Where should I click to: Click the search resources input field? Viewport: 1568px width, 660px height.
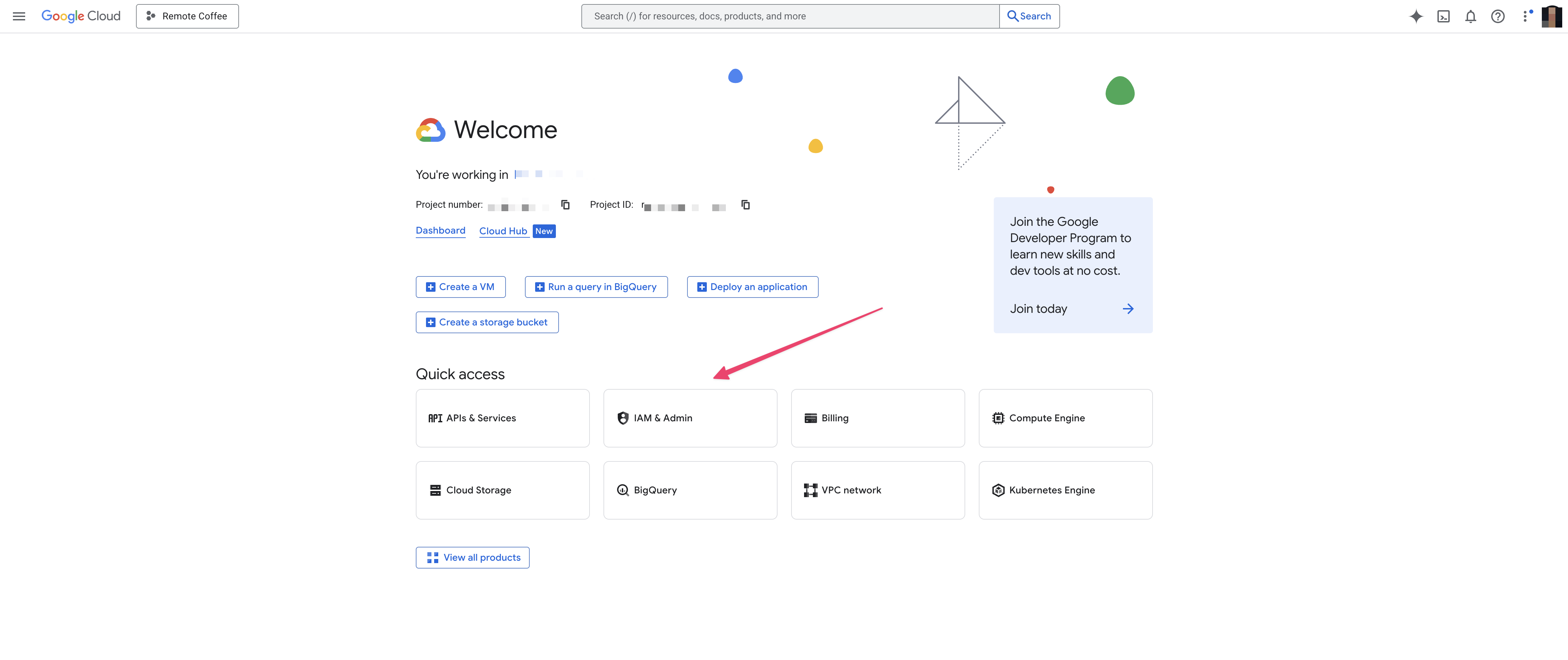(x=789, y=16)
